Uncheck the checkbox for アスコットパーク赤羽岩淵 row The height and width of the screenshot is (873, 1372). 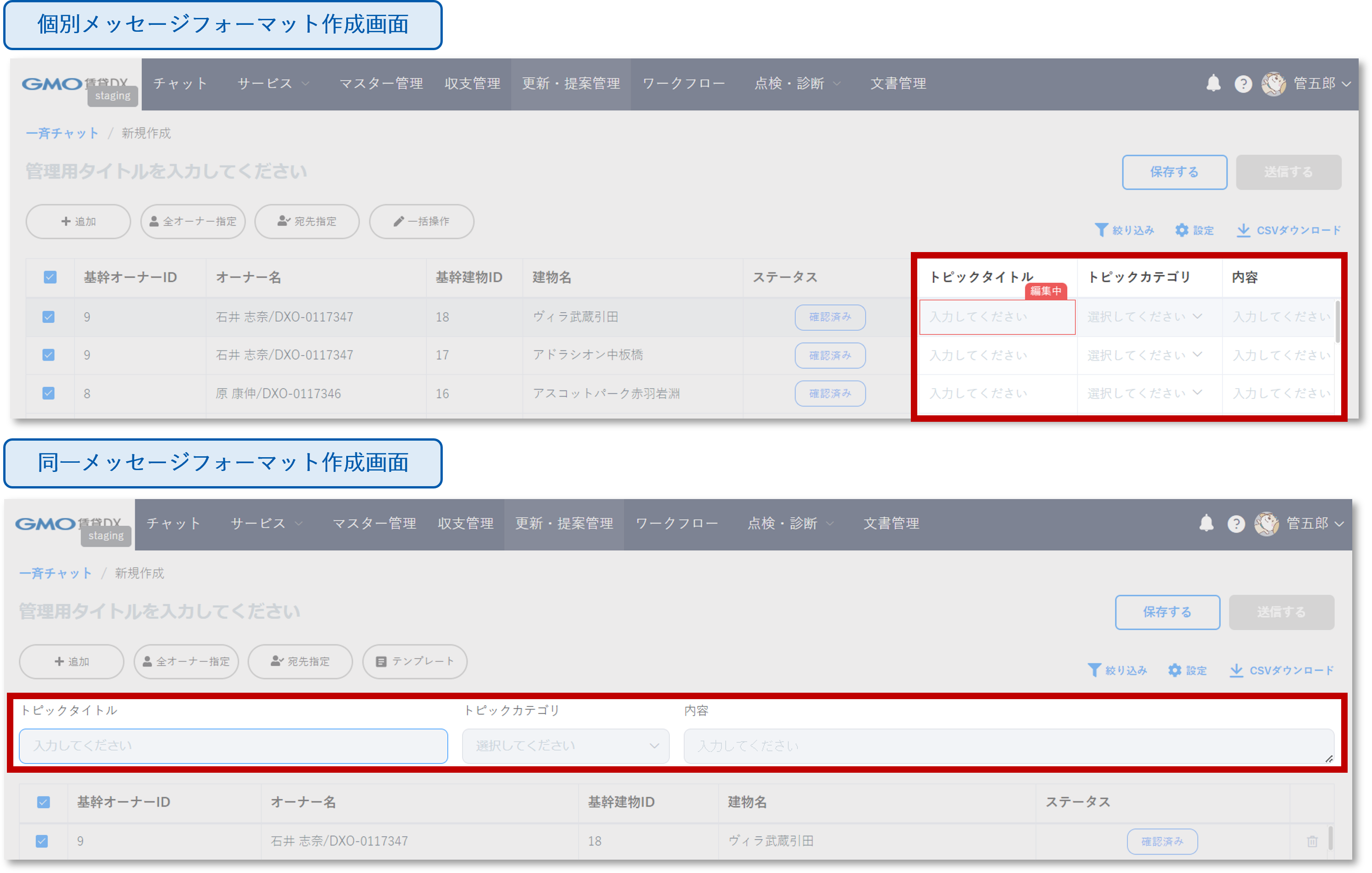pos(49,393)
